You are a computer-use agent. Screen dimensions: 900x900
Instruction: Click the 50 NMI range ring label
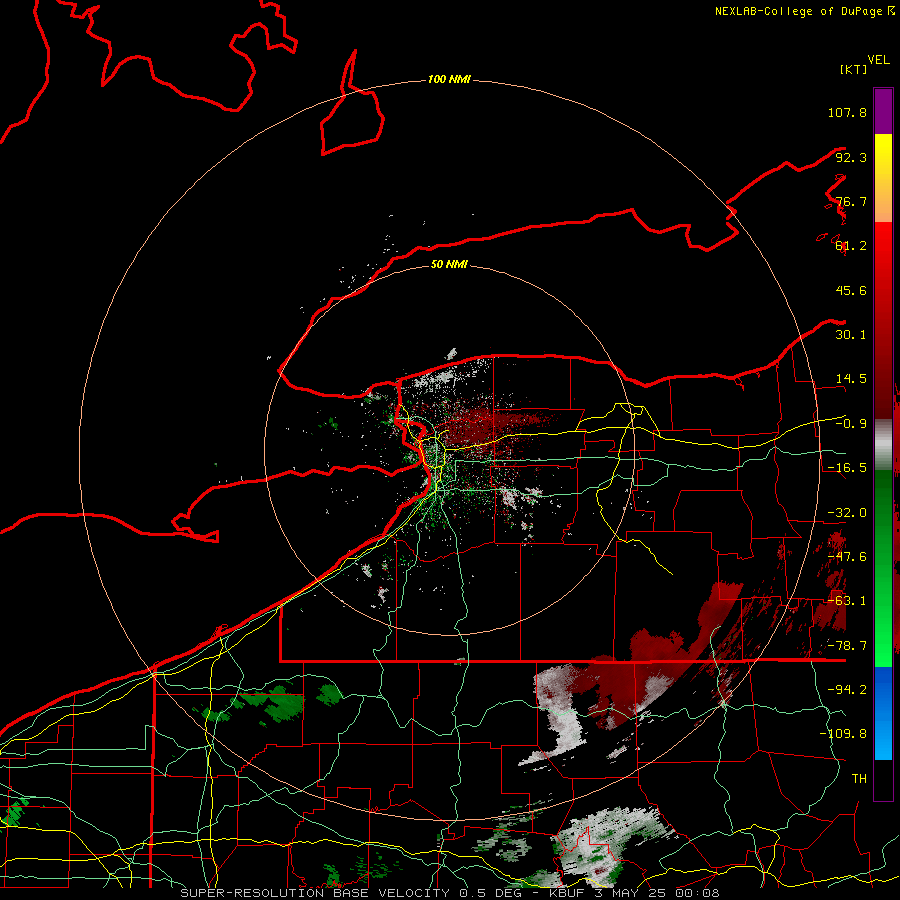tap(449, 264)
